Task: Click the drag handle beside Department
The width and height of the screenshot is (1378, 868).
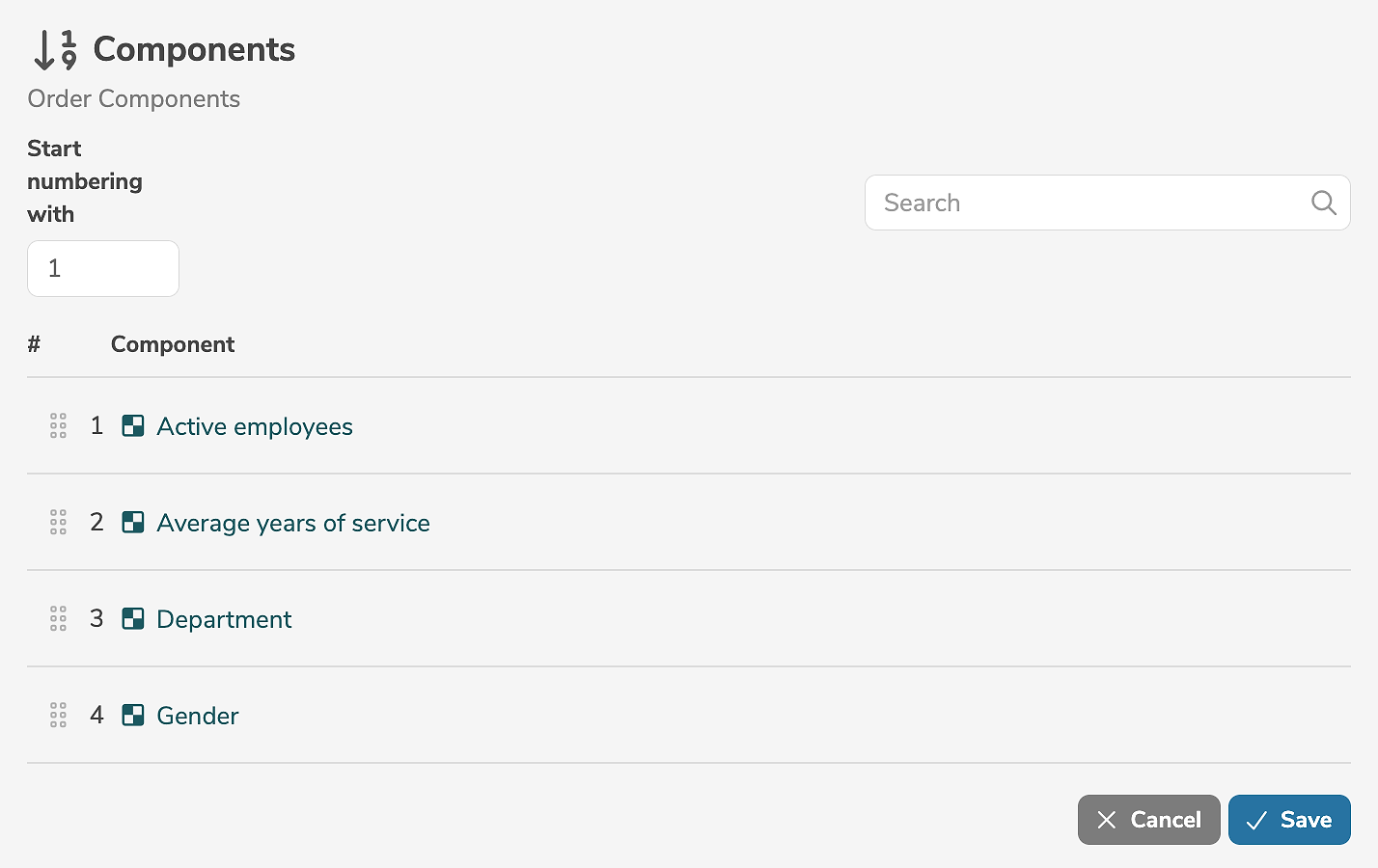Action: tap(58, 618)
